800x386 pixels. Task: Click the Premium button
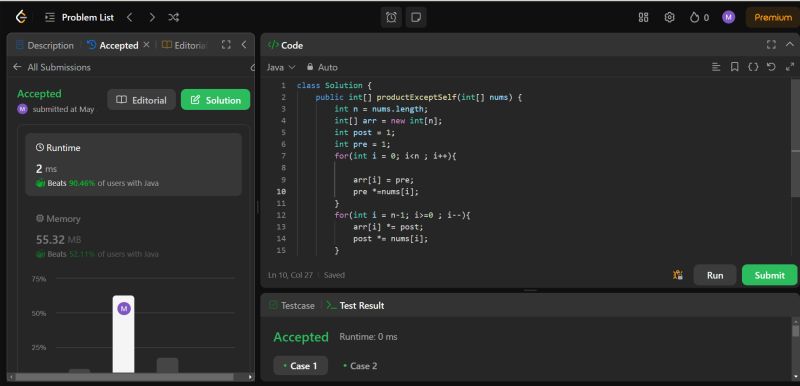pos(772,17)
